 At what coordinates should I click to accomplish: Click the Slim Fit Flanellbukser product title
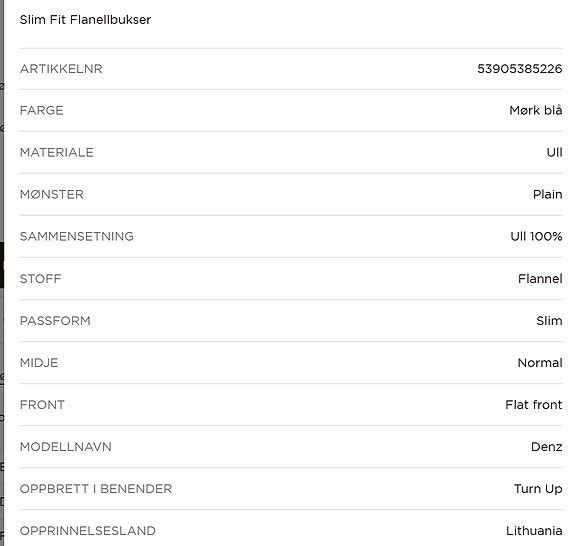click(x=85, y=19)
